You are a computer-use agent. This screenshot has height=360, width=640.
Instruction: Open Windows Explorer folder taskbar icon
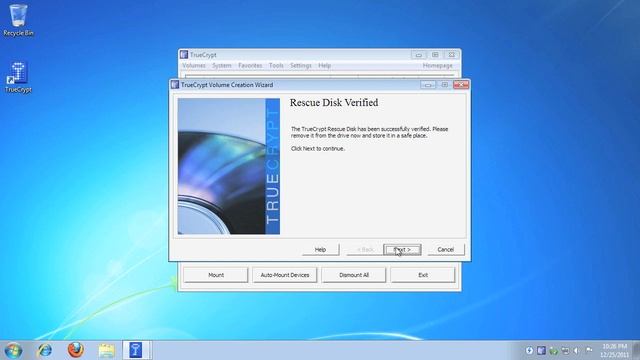107,351
